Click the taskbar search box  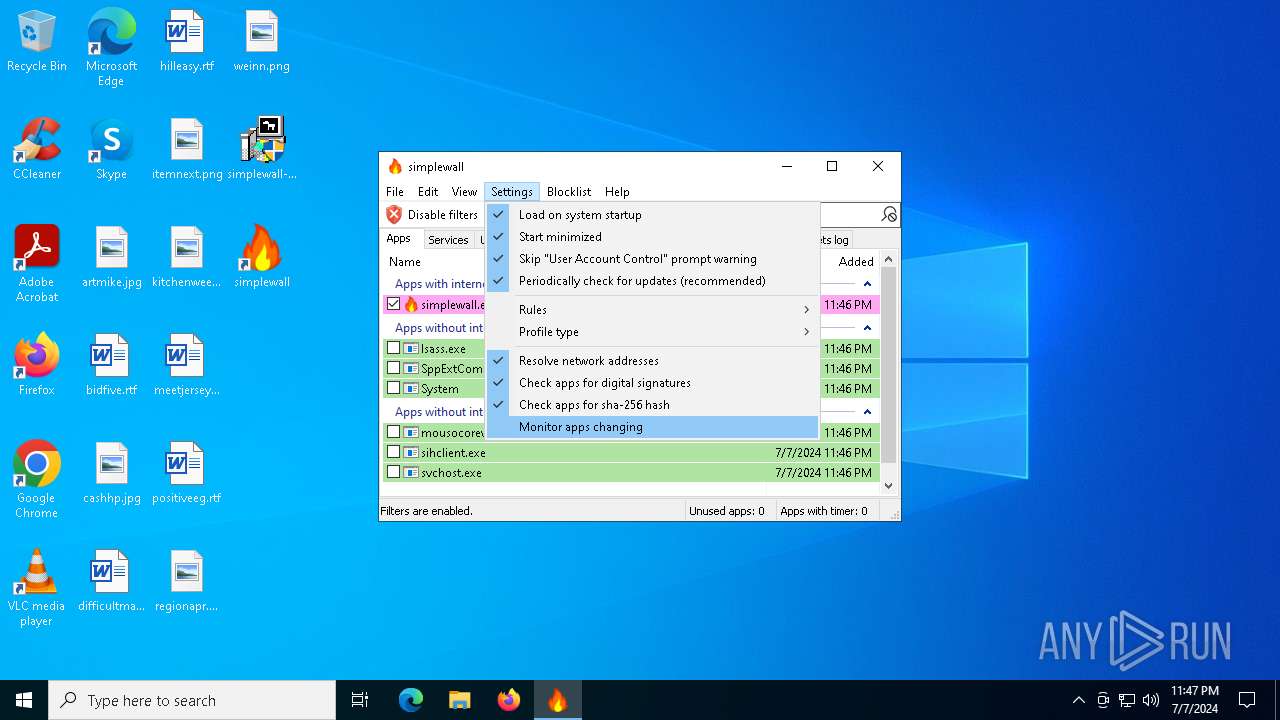[x=192, y=700]
